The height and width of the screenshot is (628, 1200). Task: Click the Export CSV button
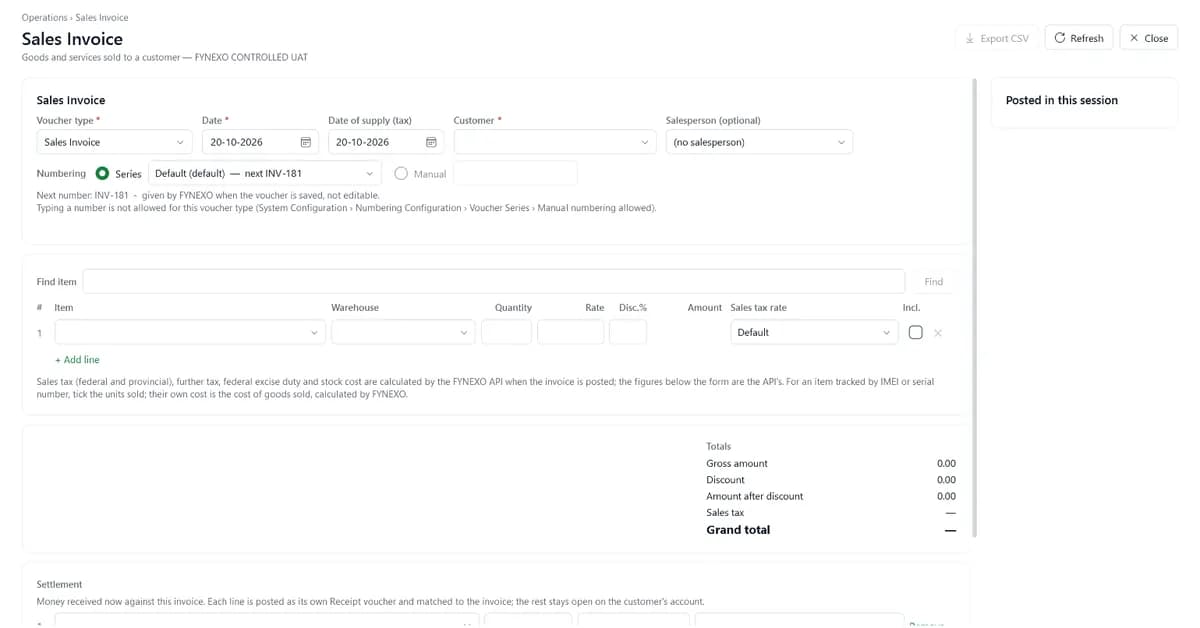click(996, 38)
